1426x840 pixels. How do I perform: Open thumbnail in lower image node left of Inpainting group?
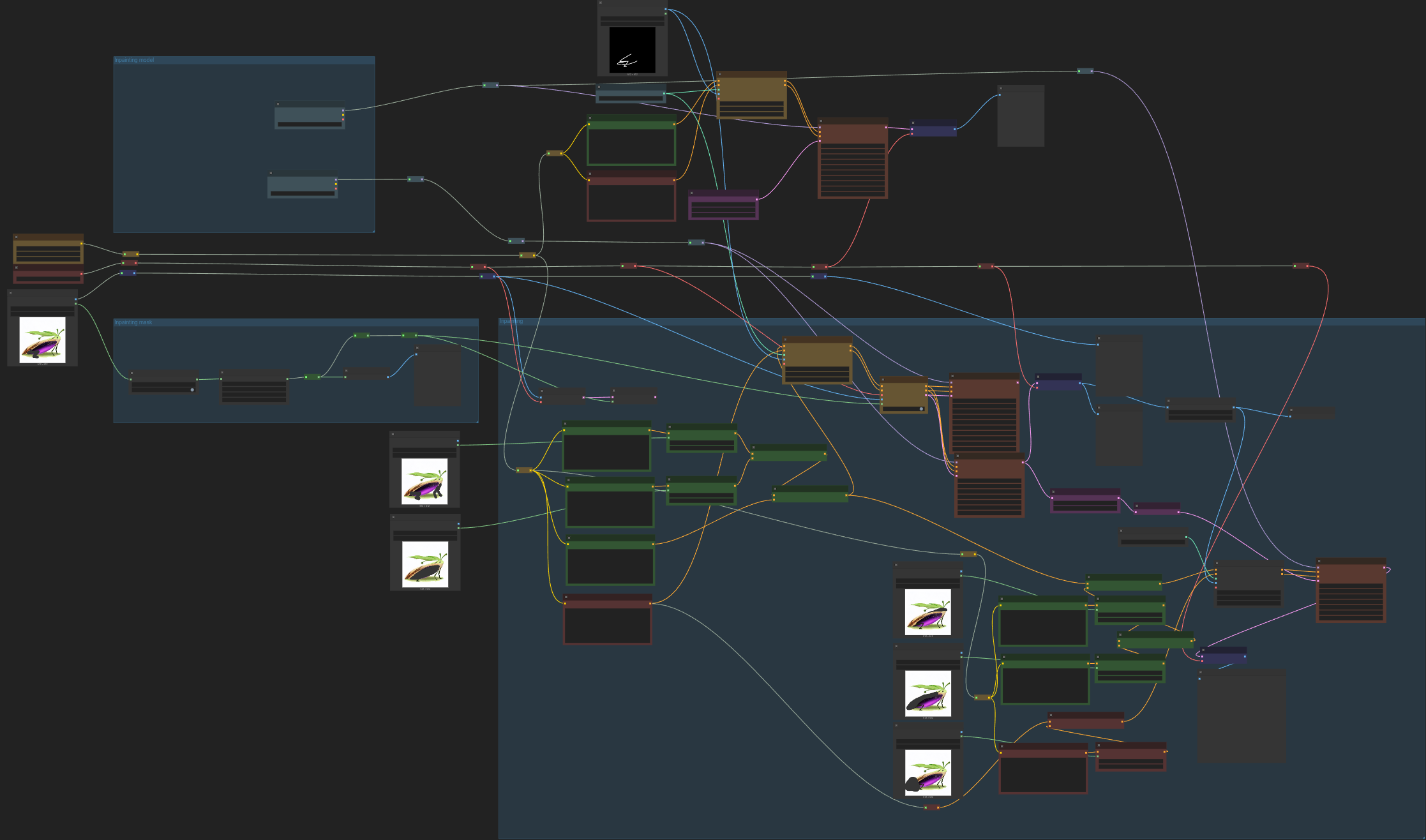pyautogui.click(x=425, y=564)
